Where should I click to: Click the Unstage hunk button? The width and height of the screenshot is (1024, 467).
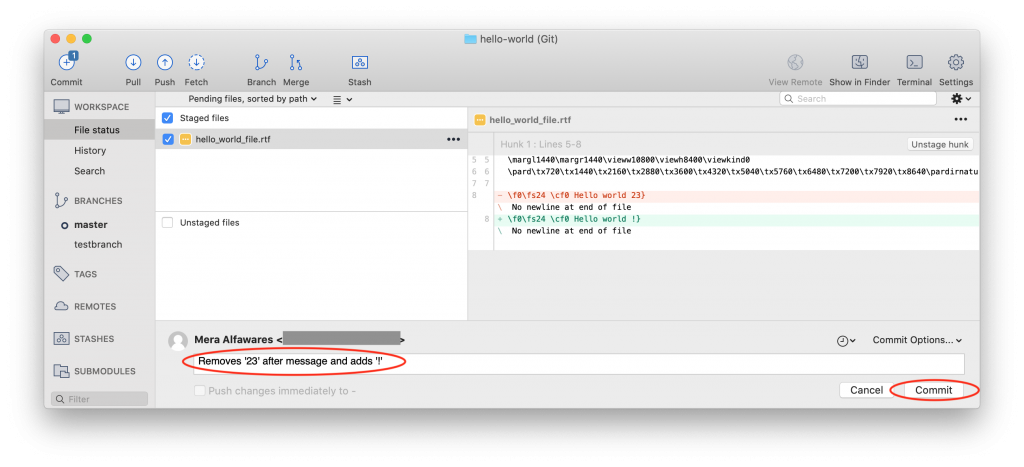coord(940,144)
